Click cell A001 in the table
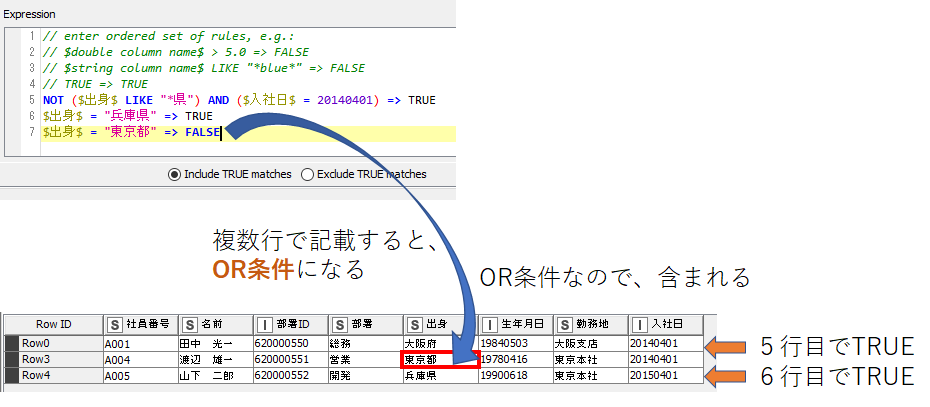 pyautogui.click(x=141, y=343)
